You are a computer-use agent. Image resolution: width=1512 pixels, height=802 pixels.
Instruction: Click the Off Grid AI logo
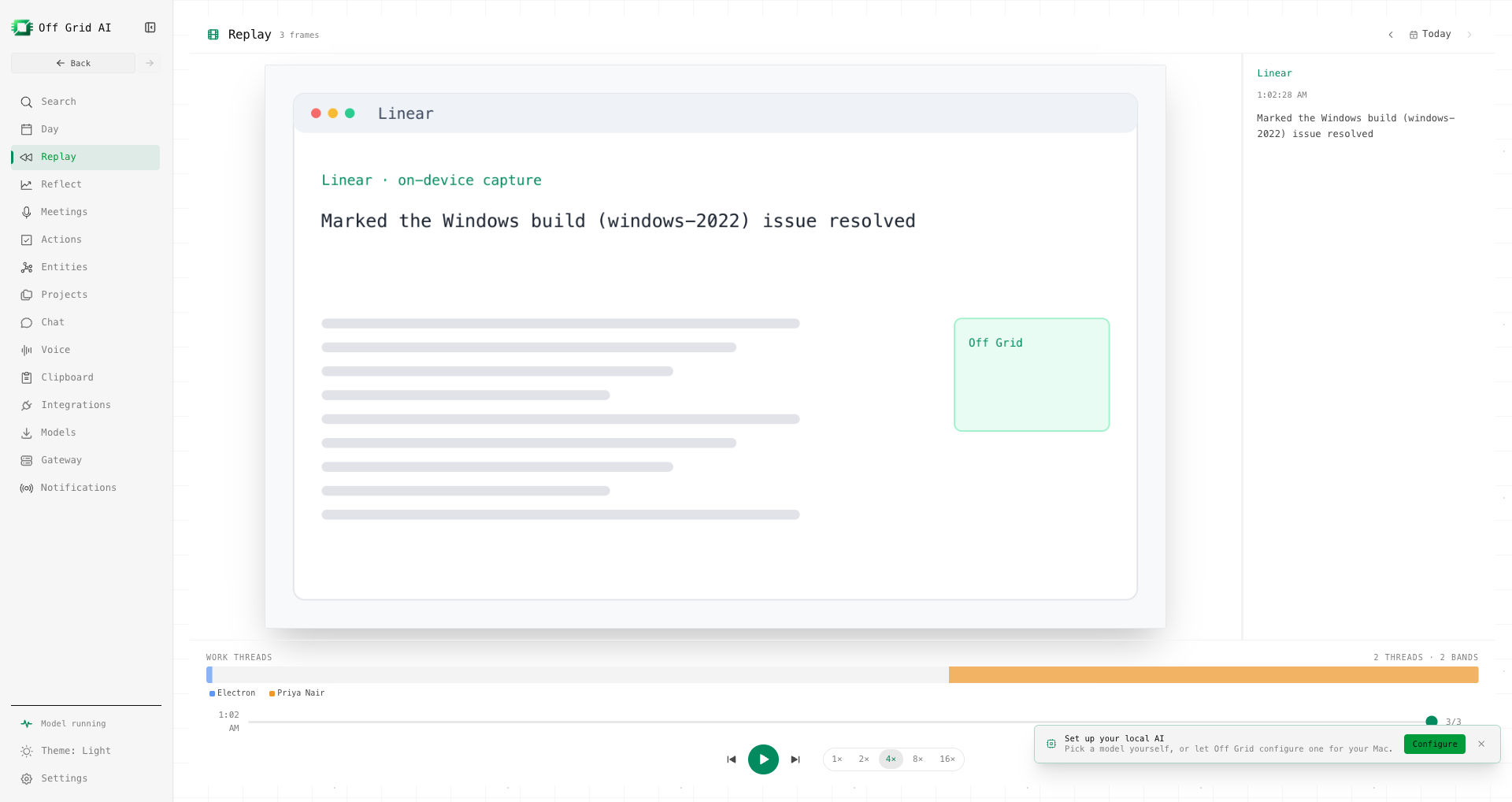click(22, 28)
